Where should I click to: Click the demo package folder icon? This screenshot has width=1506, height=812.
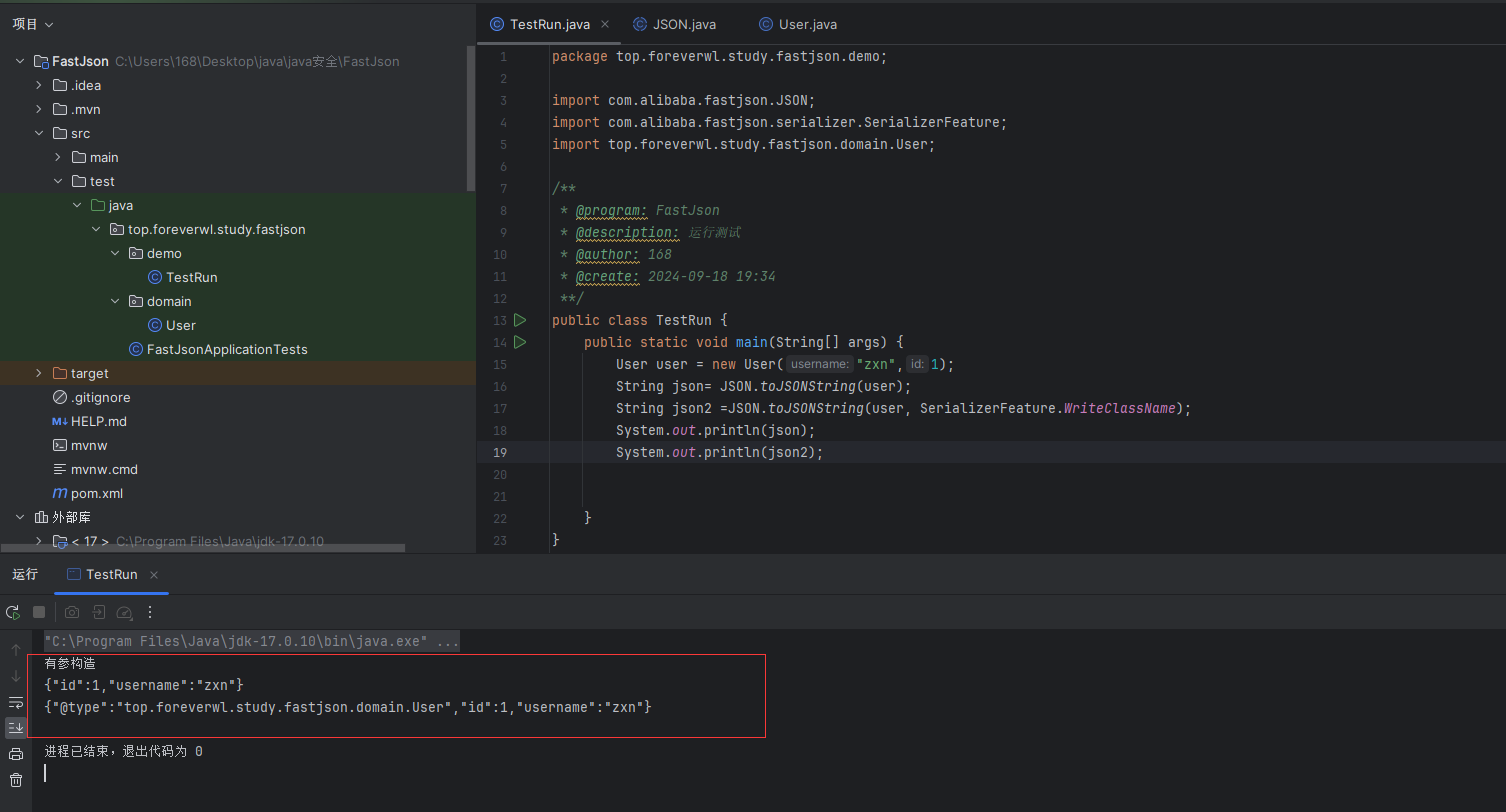point(136,253)
